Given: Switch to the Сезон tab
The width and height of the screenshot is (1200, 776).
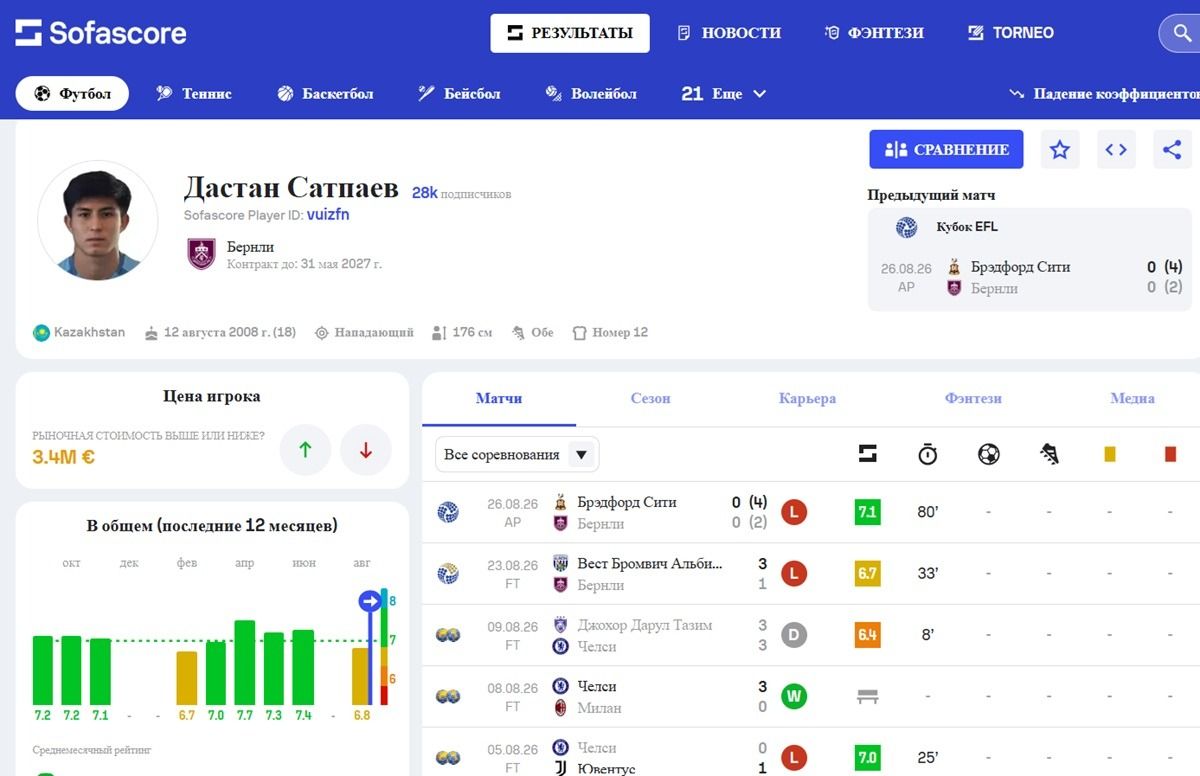Looking at the screenshot, I should pyautogui.click(x=650, y=398).
